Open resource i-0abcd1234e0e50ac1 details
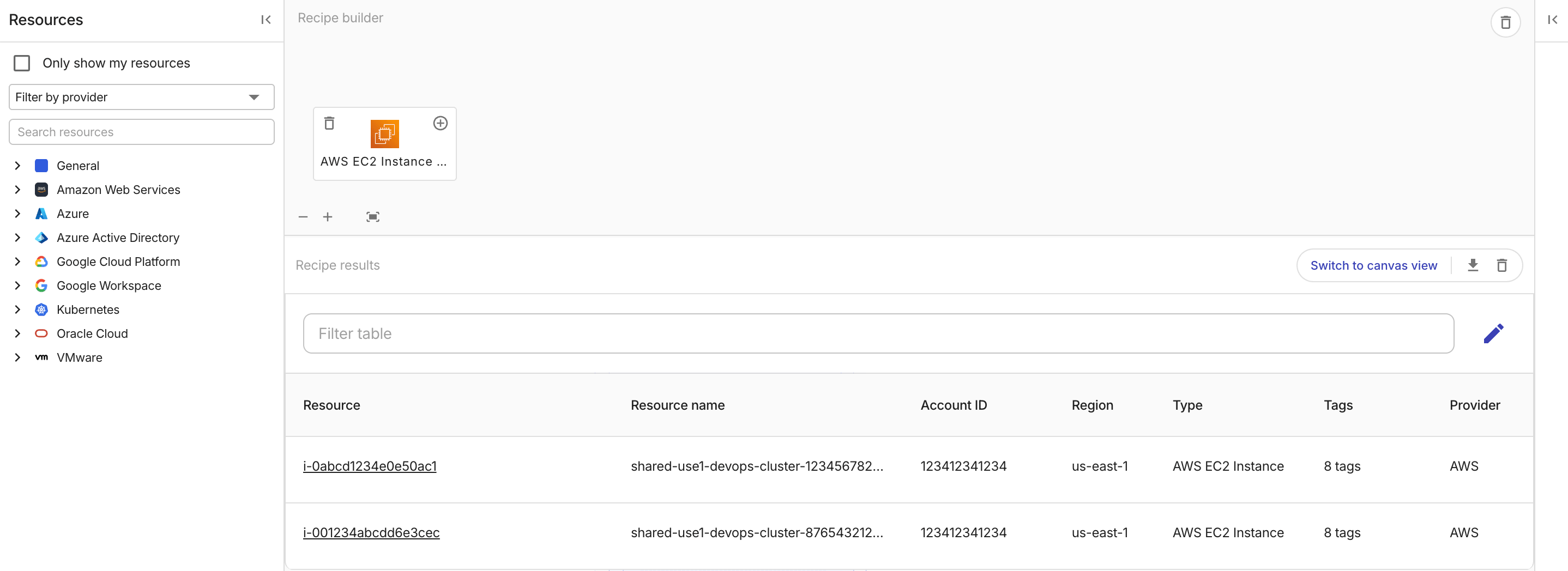This screenshot has height=571, width=1568. coord(370,466)
